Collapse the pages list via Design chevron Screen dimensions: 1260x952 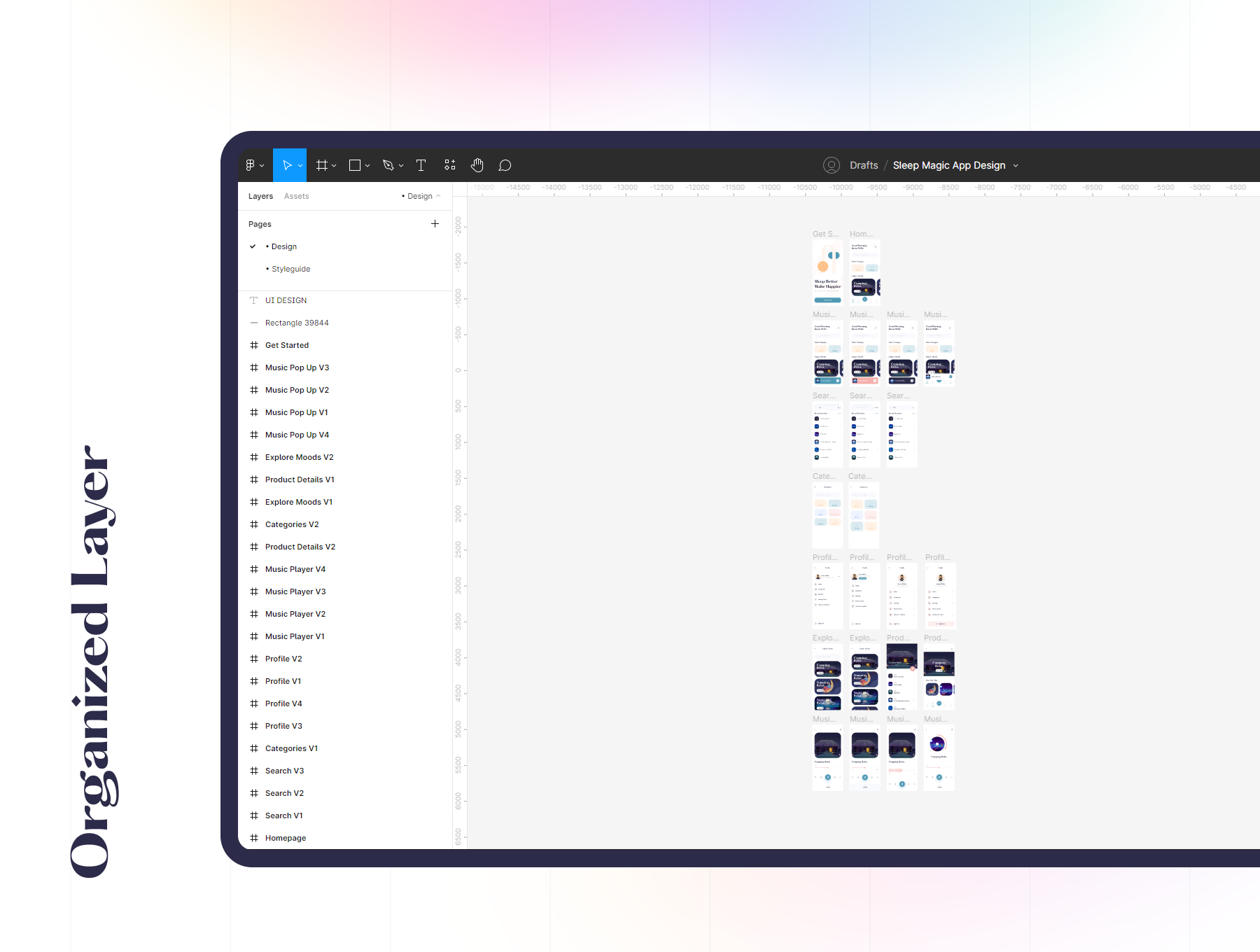pyautogui.click(x=438, y=196)
